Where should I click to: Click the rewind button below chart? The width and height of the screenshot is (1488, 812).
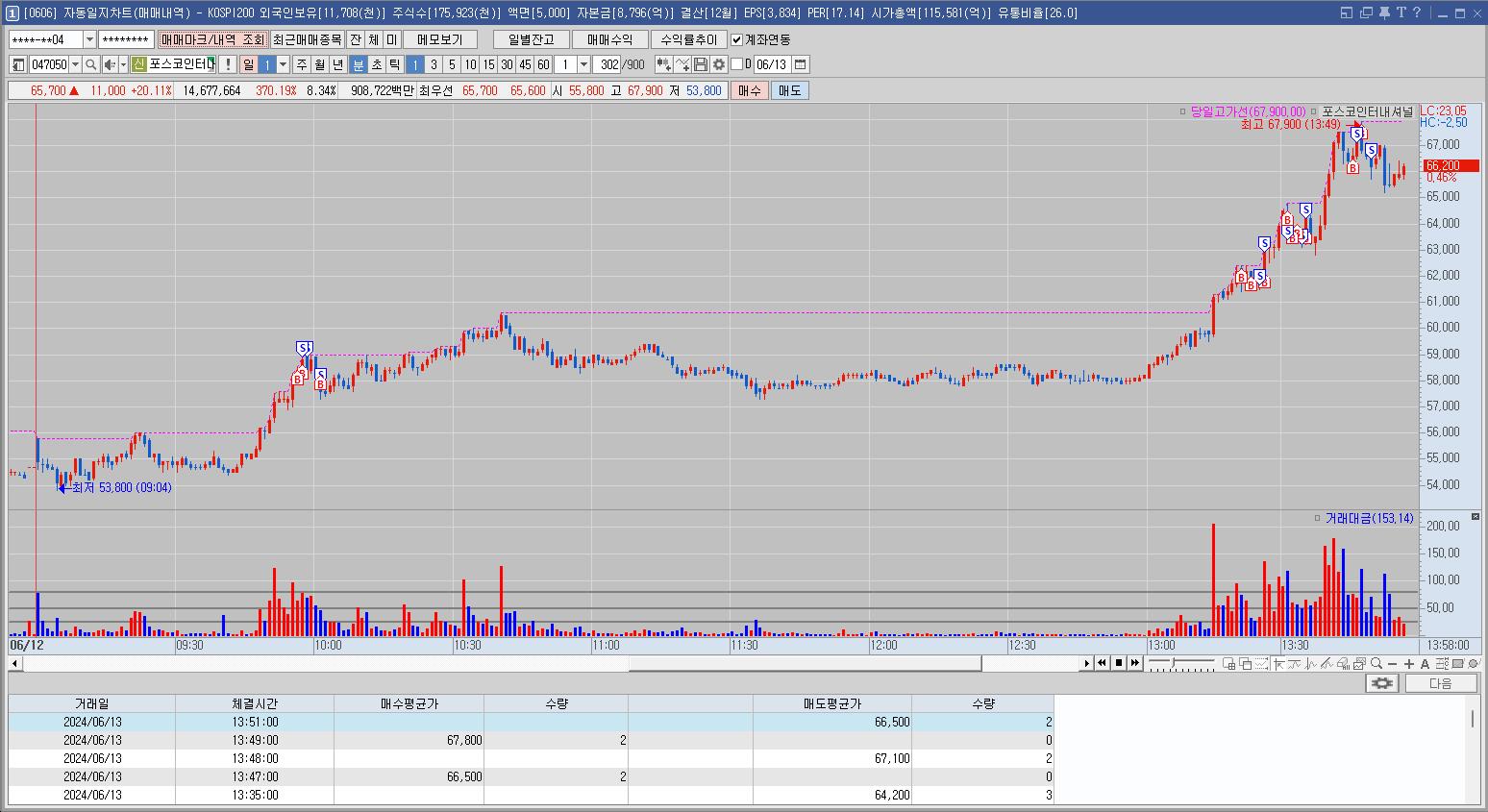[x=1102, y=663]
